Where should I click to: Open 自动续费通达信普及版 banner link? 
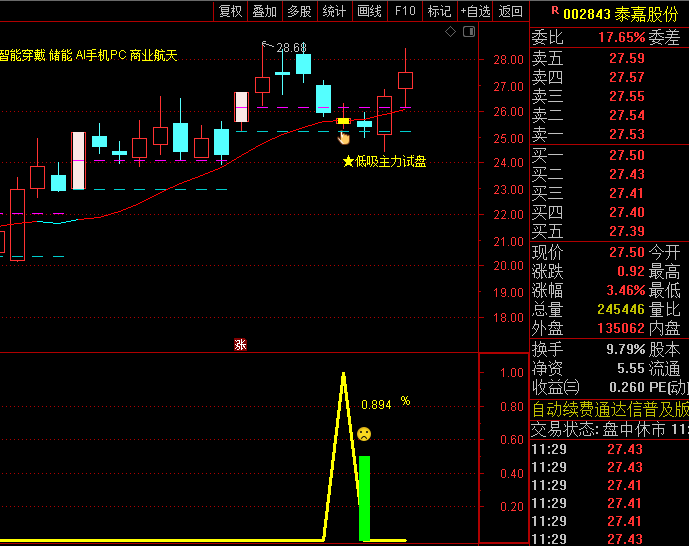pyautogui.click(x=610, y=409)
